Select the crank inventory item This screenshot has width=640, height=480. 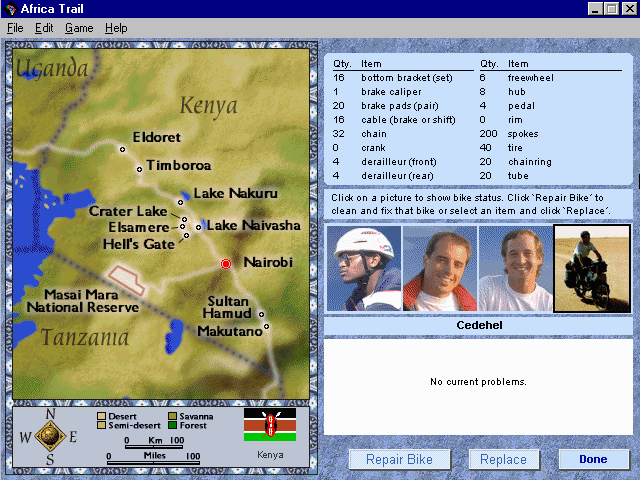pyautogui.click(x=403, y=148)
